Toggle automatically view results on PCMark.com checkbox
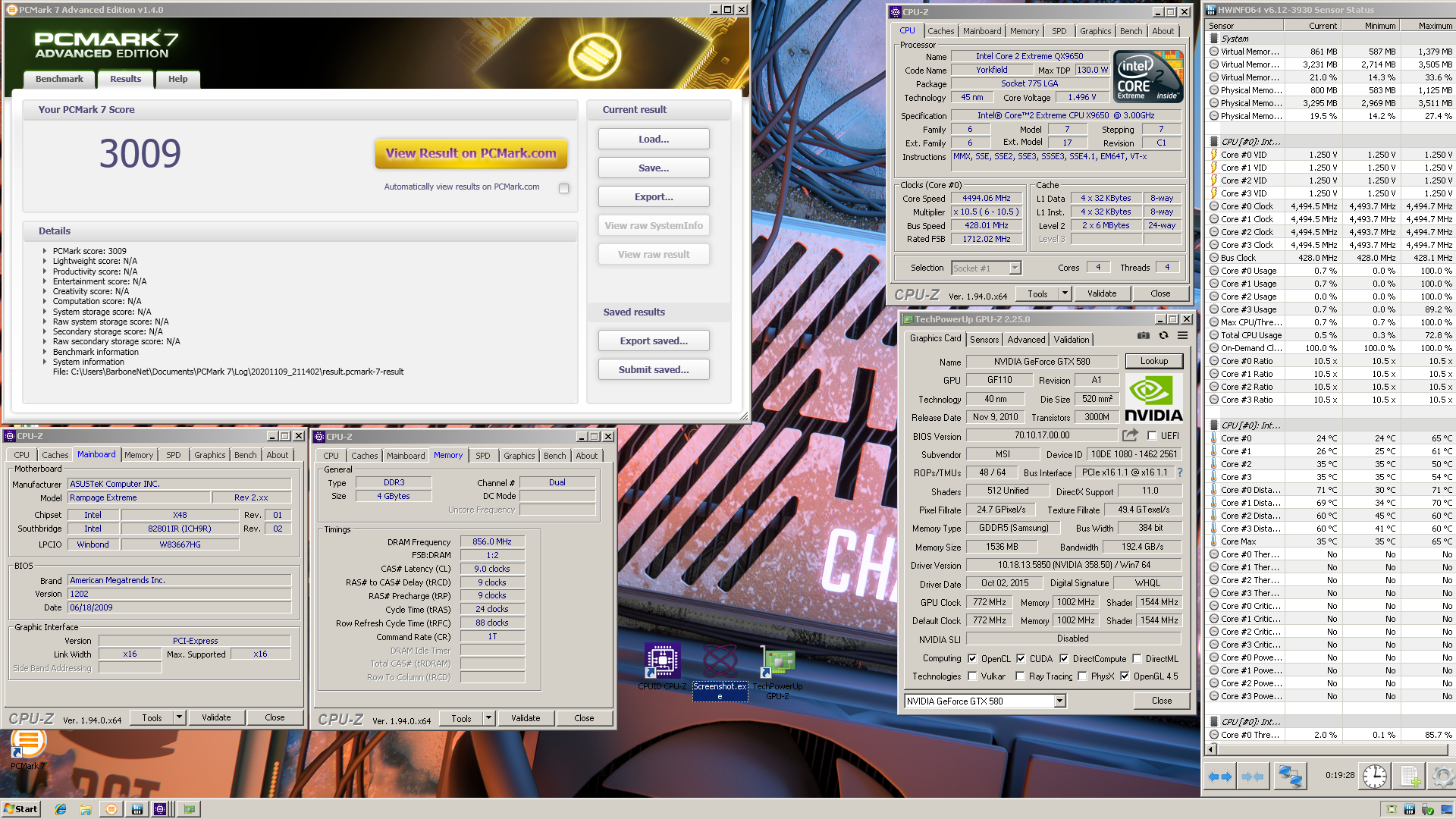This screenshot has height=819, width=1456. tap(563, 188)
